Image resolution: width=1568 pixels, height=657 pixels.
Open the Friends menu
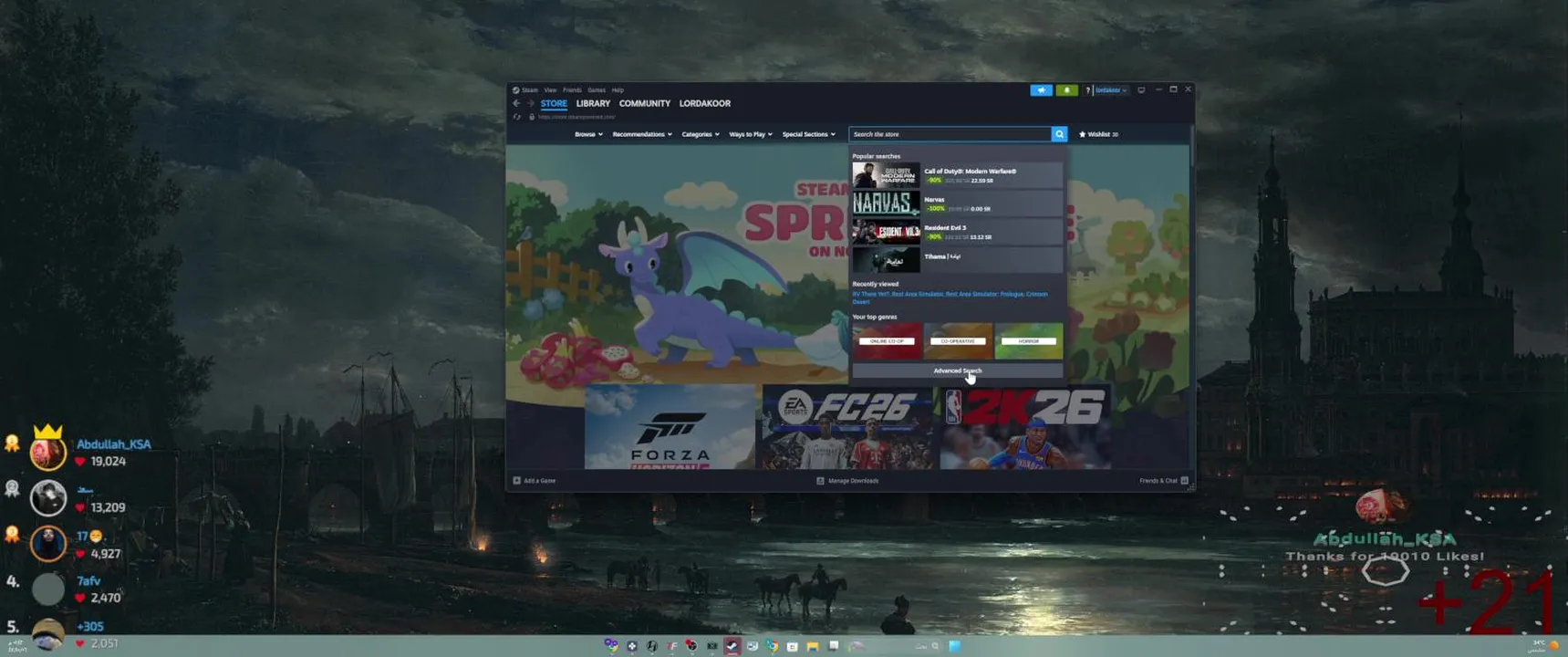coord(572,90)
